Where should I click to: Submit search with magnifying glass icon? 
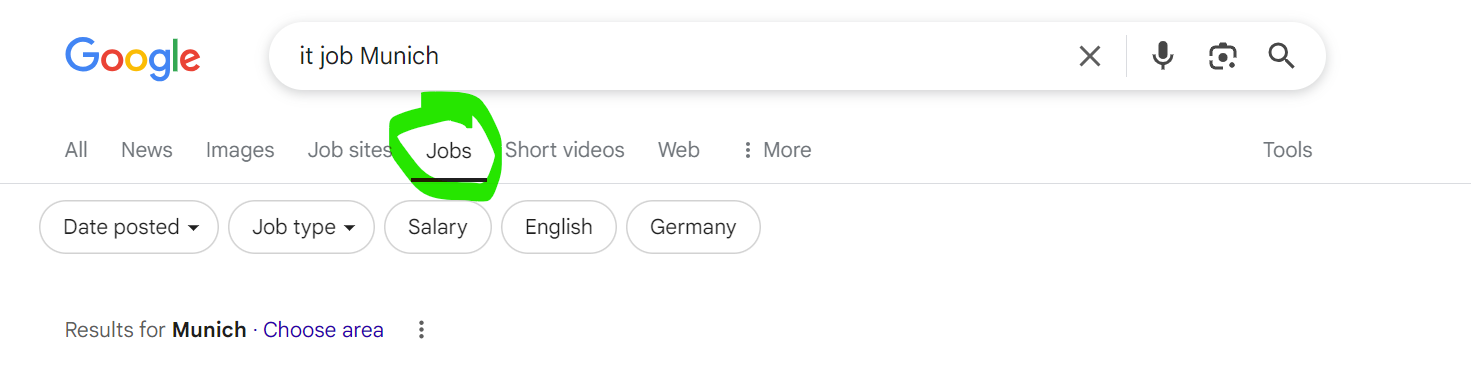tap(1281, 56)
